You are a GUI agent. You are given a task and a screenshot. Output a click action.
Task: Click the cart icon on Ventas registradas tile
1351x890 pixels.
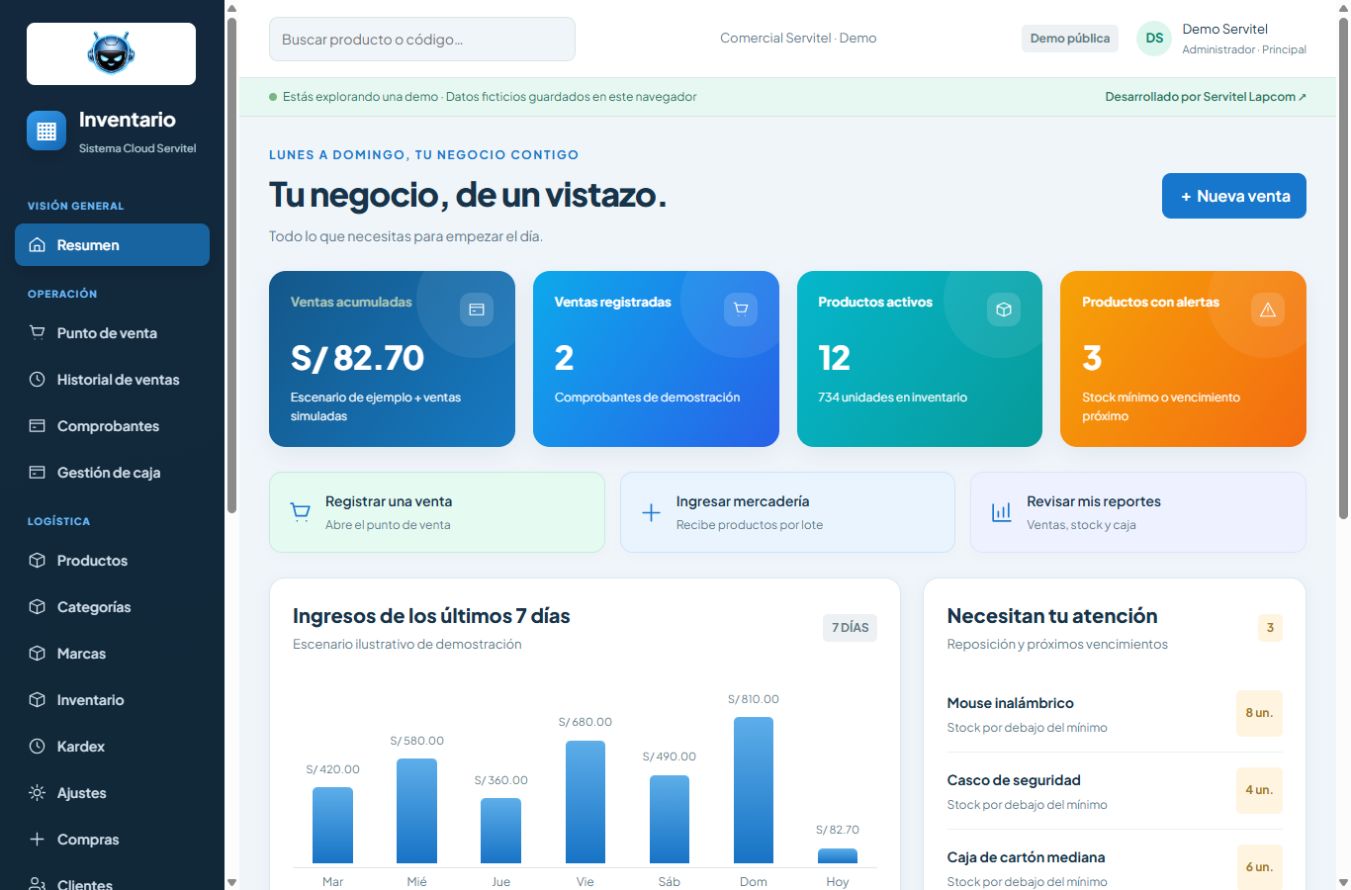[741, 310]
